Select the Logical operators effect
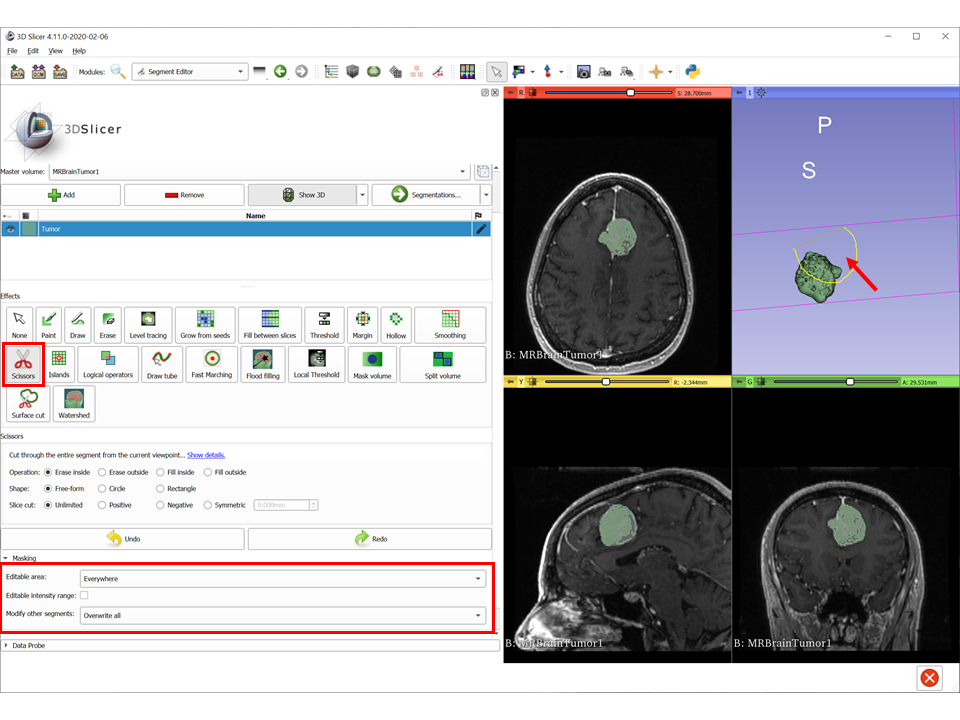Screen dimensions: 960x720 108,364
